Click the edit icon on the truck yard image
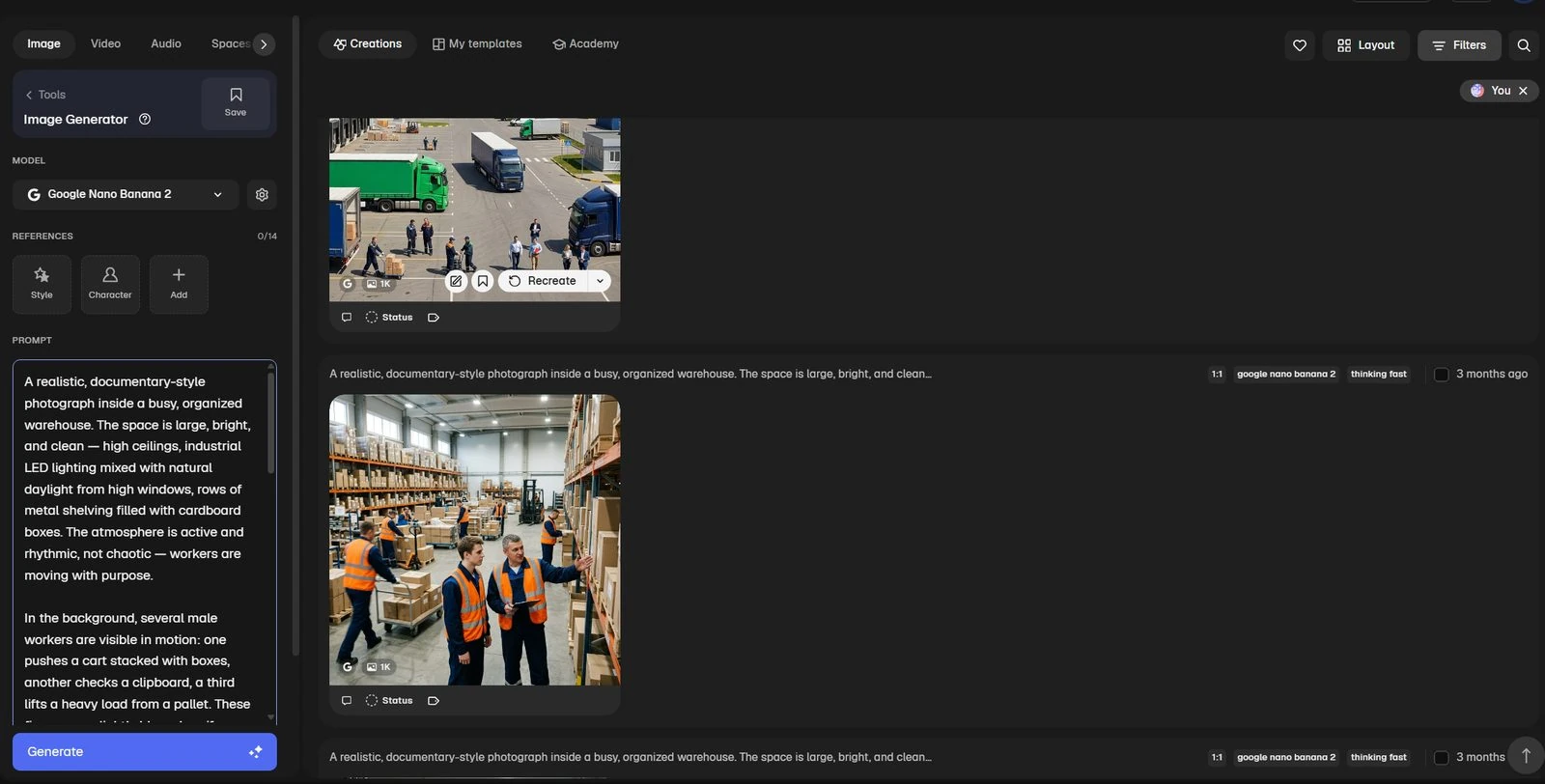This screenshot has height=784, width=1545. click(456, 281)
